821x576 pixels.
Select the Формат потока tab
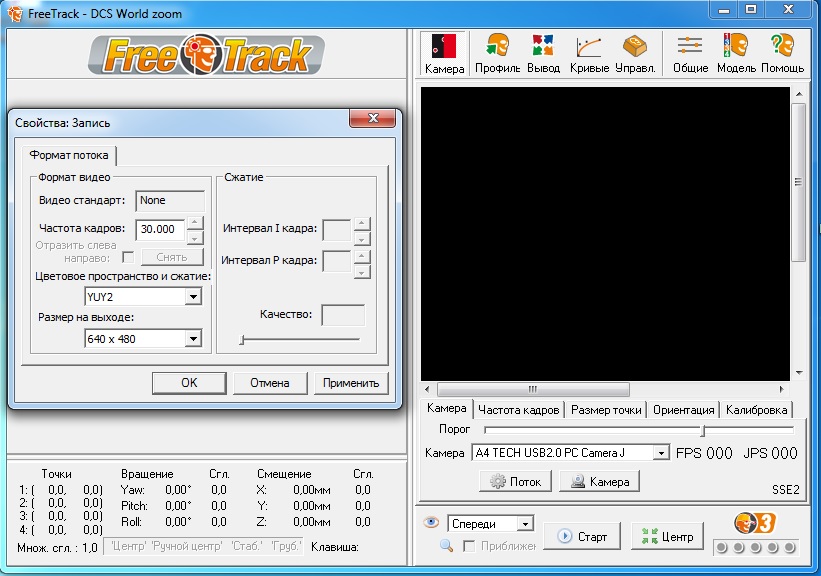[69, 156]
